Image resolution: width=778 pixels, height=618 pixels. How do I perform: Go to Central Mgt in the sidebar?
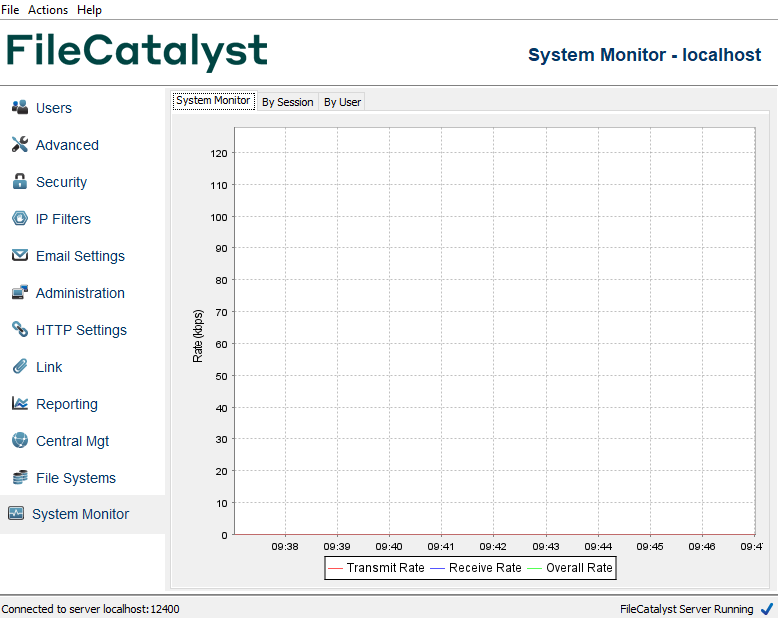click(72, 441)
